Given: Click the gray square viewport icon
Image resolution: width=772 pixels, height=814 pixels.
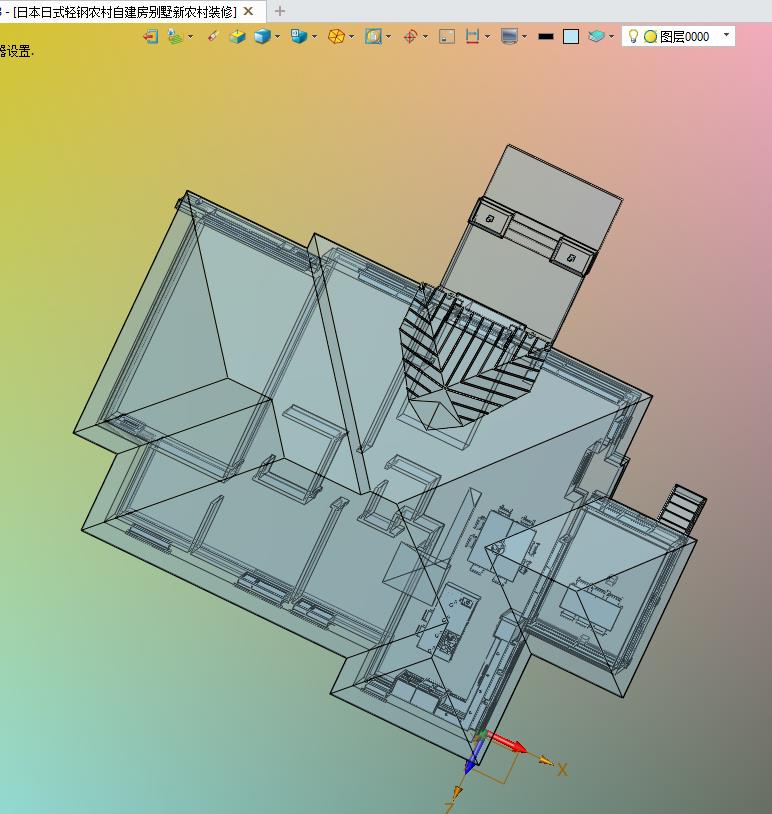Looking at the screenshot, I should click(447, 36).
